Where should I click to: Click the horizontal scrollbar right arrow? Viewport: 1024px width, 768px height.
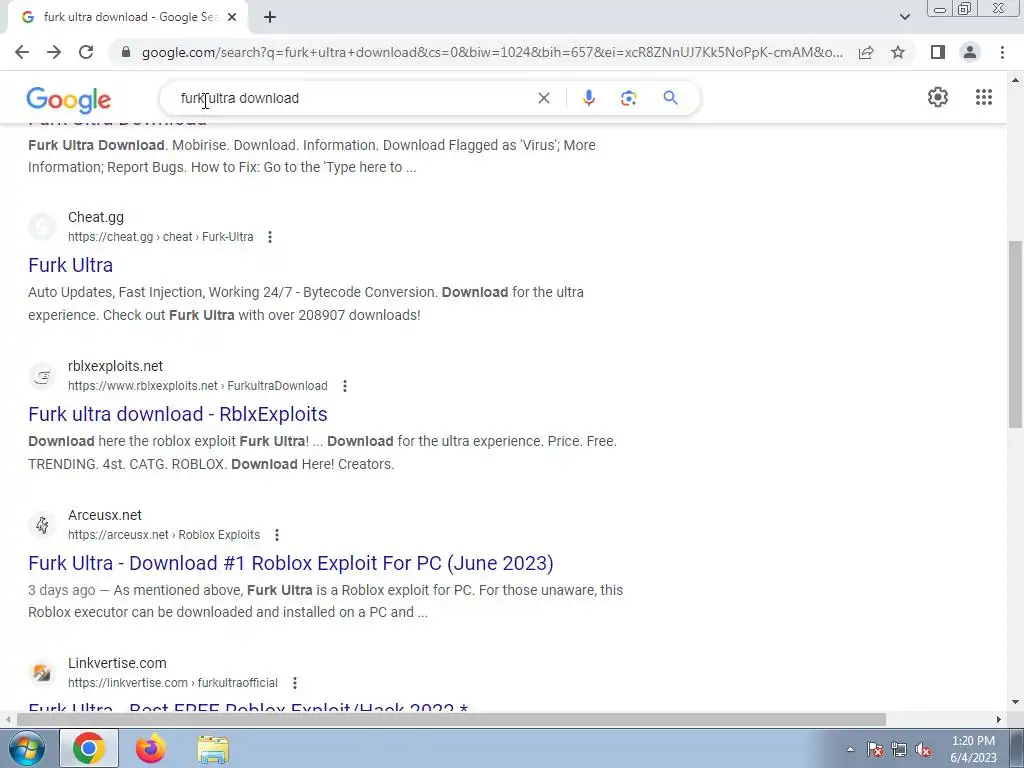pos(999,720)
